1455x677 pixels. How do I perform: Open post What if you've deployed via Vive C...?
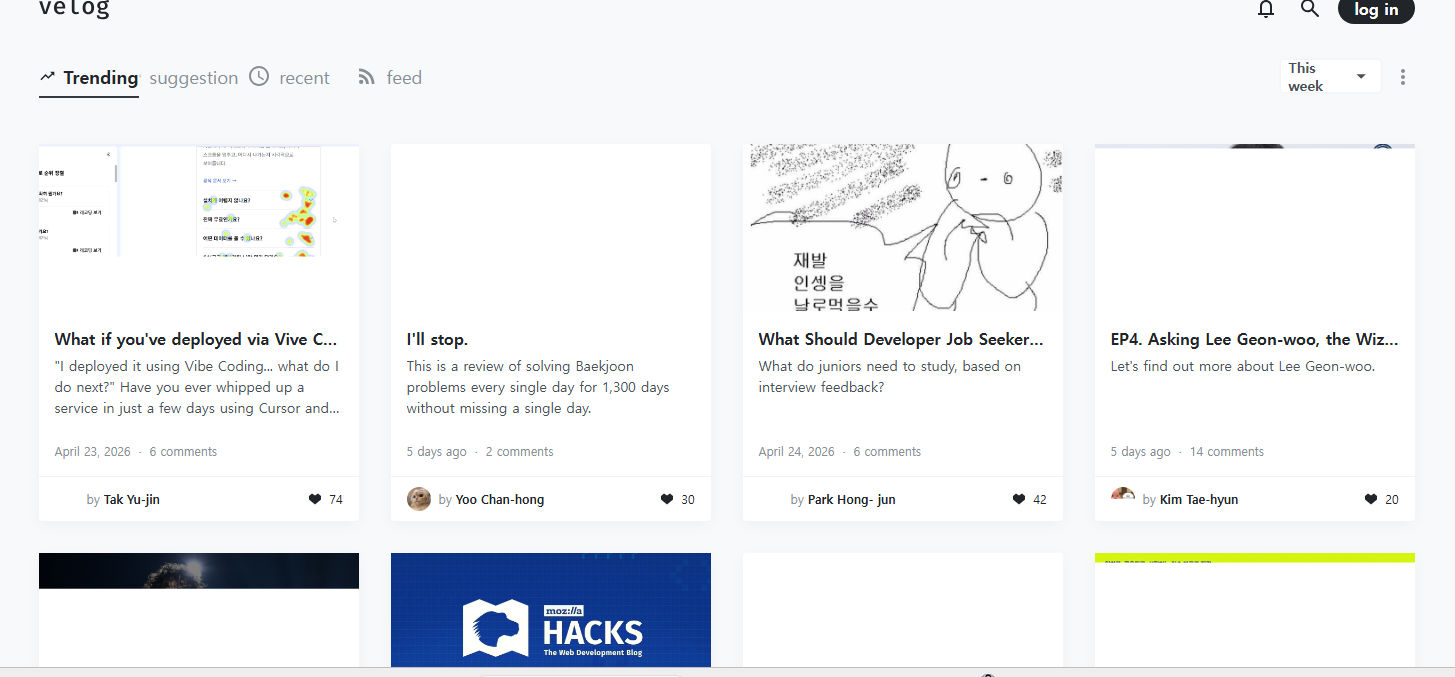[x=196, y=339]
